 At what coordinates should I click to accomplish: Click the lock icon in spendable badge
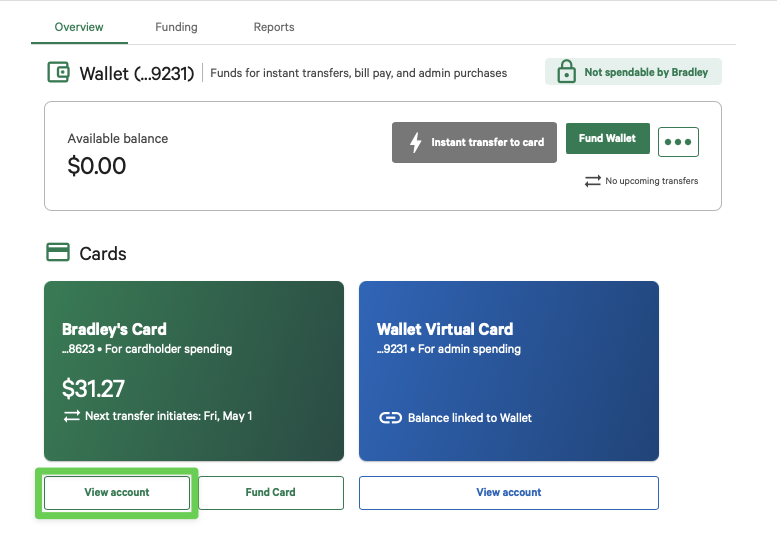coord(566,72)
